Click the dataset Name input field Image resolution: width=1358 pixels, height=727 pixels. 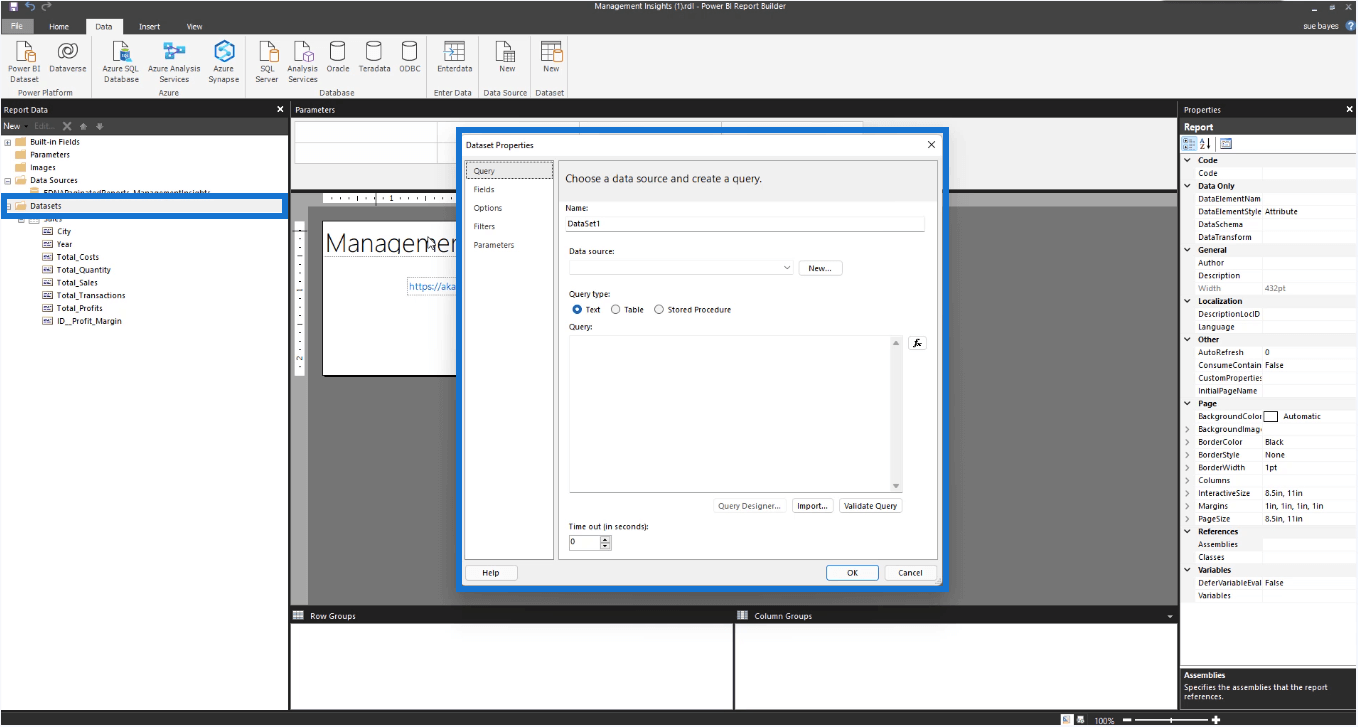pos(746,224)
